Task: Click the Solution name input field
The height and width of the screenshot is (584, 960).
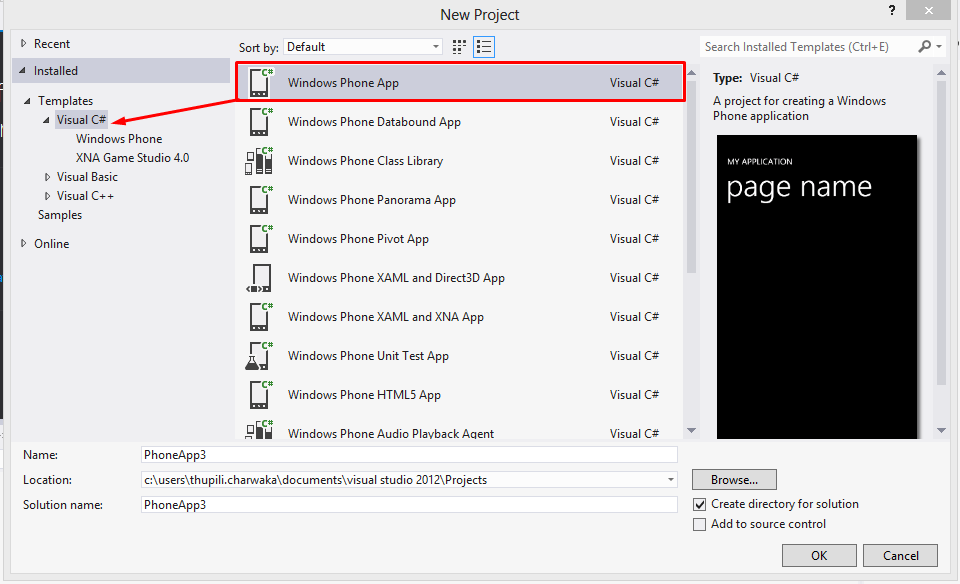Action: click(409, 505)
